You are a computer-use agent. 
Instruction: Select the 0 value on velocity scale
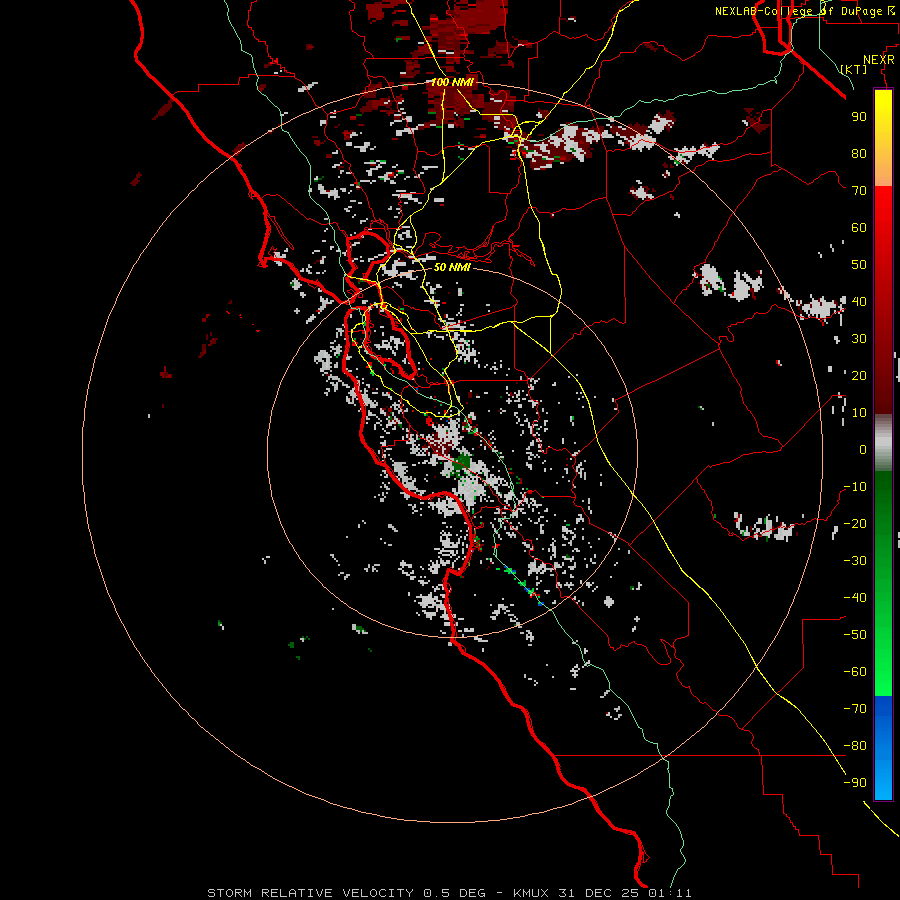click(x=863, y=449)
